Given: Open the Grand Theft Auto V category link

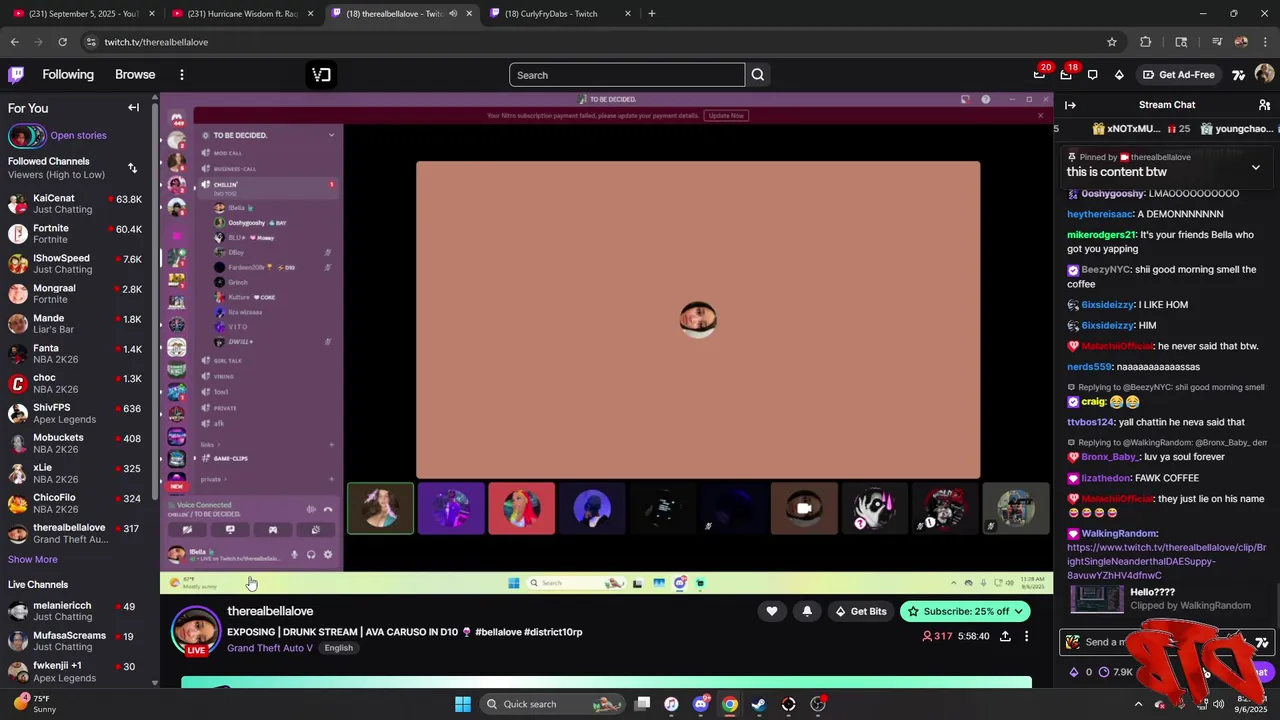Looking at the screenshot, I should coord(270,648).
